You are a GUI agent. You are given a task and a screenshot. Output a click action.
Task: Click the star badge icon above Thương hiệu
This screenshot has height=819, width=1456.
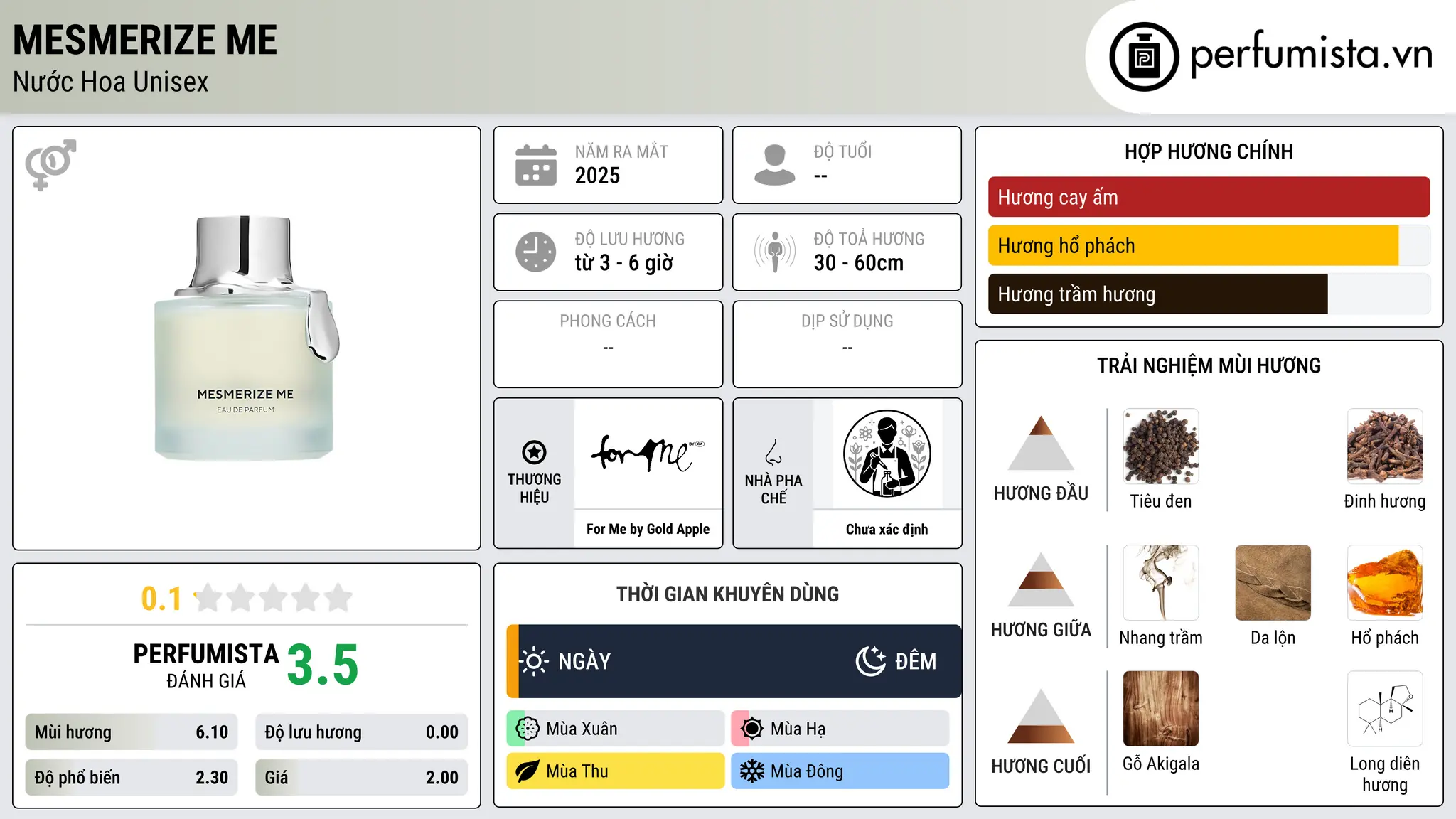[x=534, y=451]
